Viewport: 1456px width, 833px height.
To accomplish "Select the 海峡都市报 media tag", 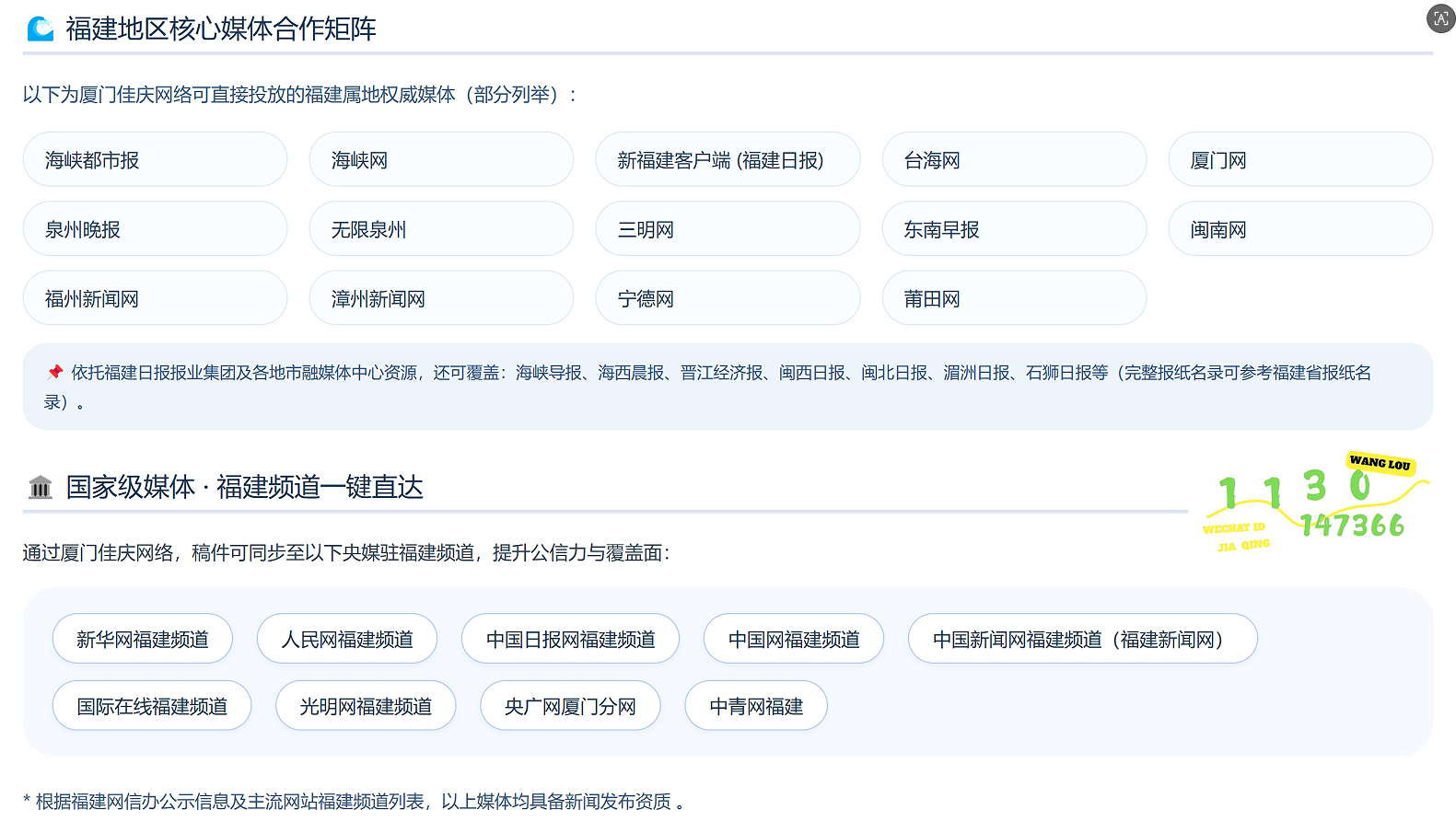I will pos(155,160).
